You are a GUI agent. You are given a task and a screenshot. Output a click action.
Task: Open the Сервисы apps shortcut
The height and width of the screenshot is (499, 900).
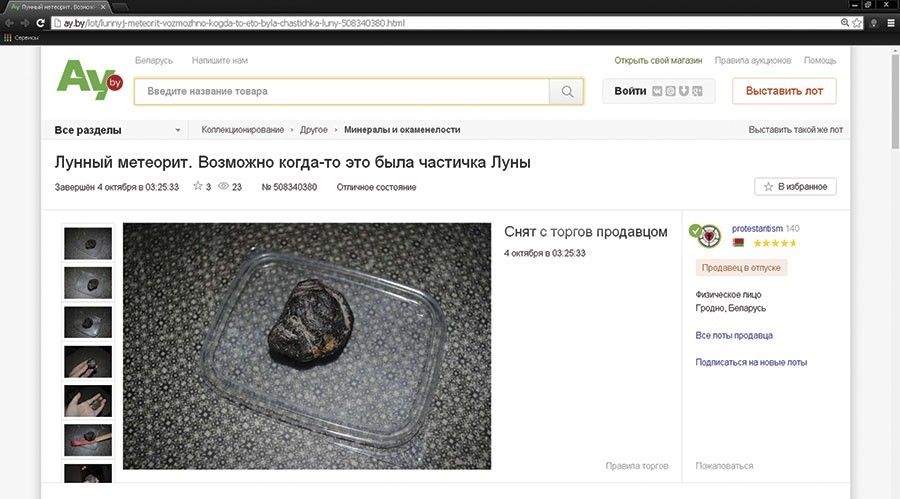pos(21,37)
